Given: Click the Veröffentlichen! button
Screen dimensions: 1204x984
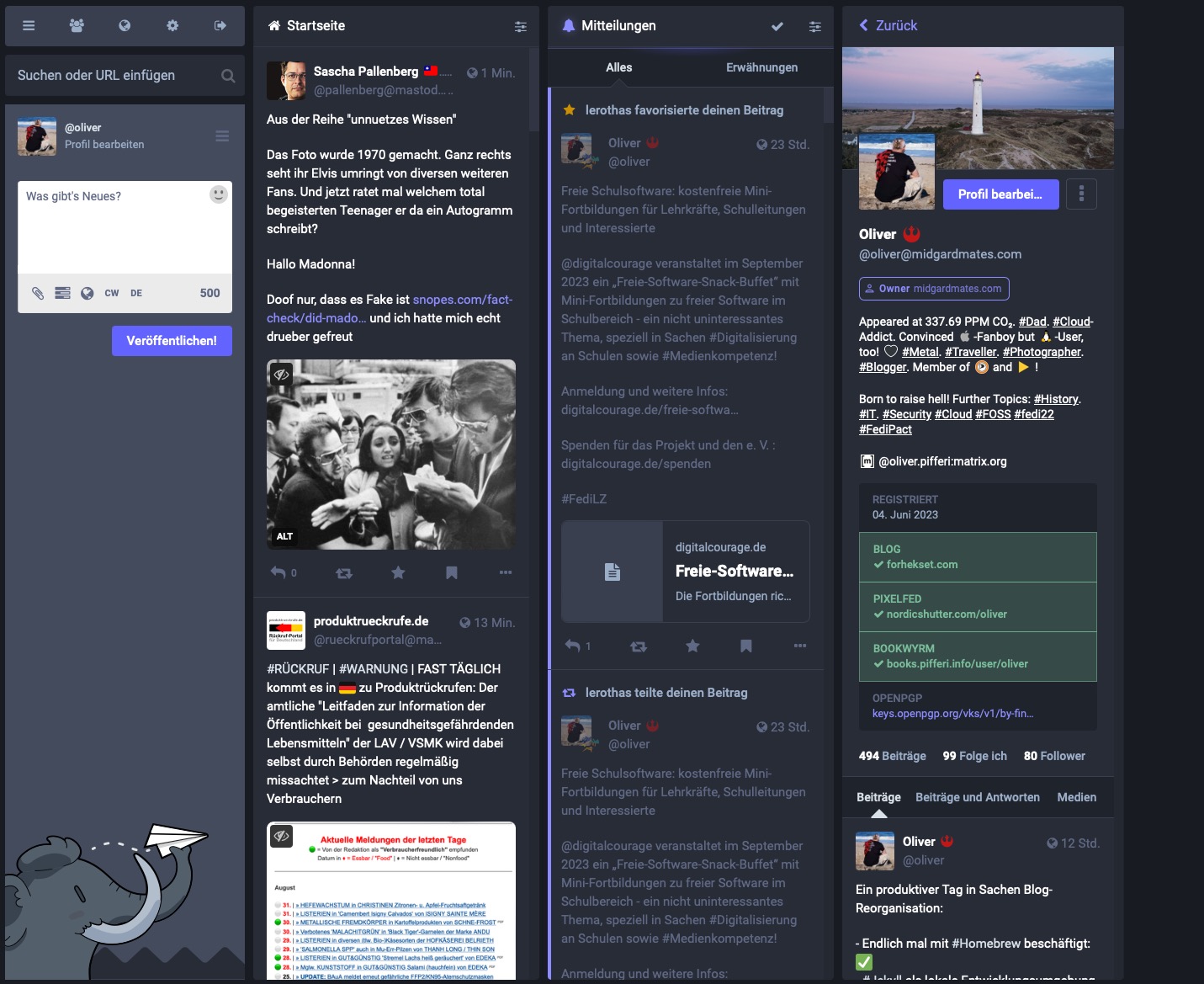Looking at the screenshot, I should click(172, 341).
